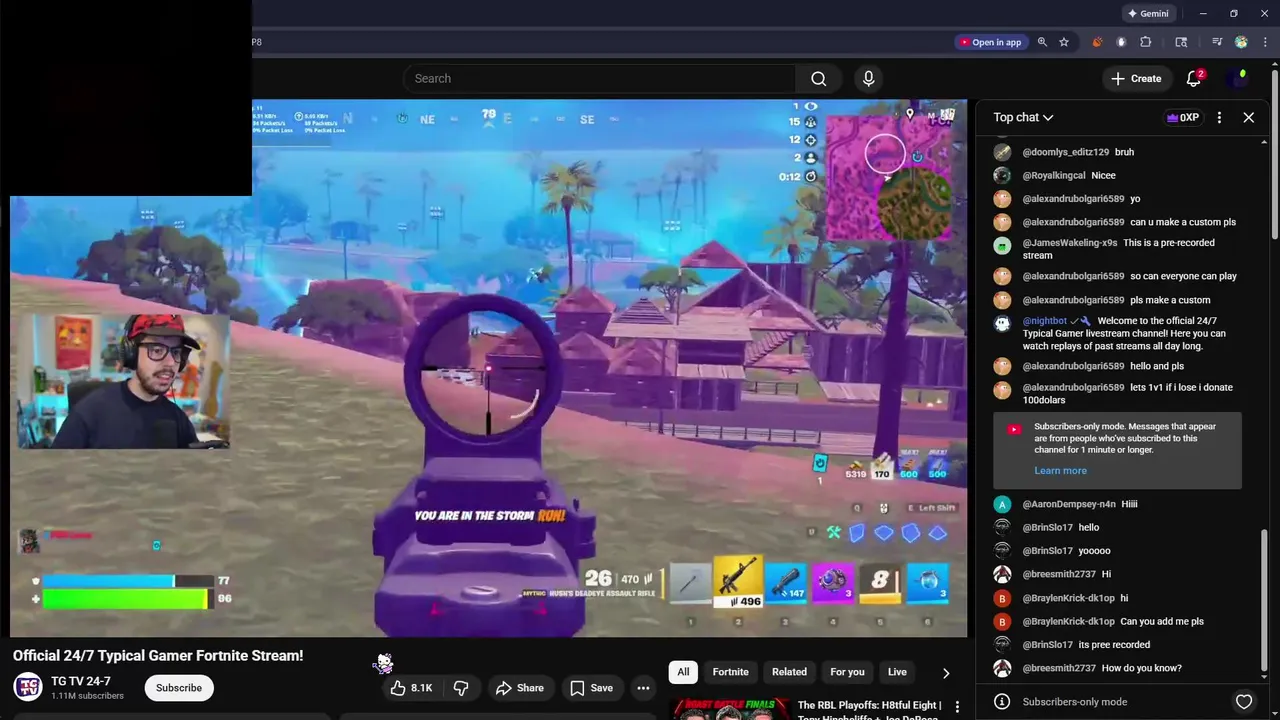Open the Chrome profile avatar
The image size is (1280, 720).
1241,42
